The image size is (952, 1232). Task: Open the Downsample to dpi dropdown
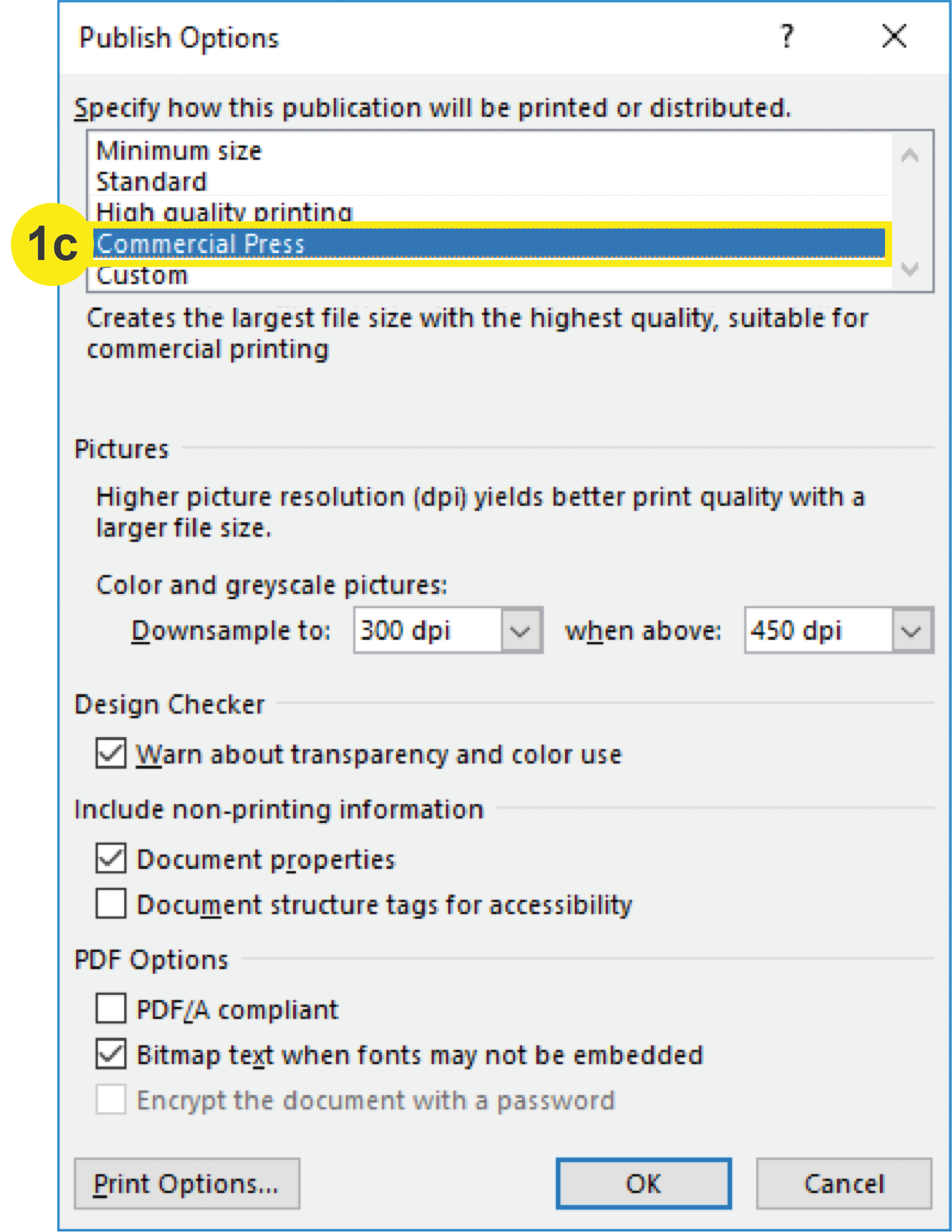coord(522,630)
